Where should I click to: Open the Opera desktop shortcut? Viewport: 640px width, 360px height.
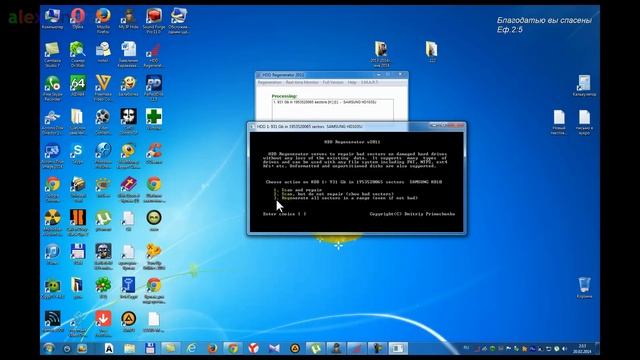click(78, 19)
